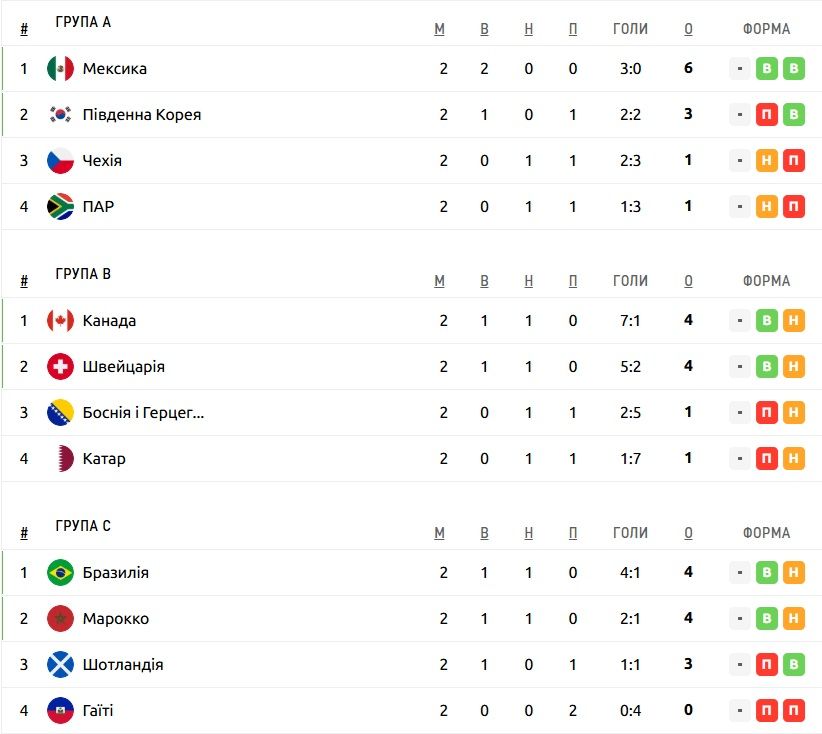
Task: Sort Group B by М matches column
Action: click(439, 281)
